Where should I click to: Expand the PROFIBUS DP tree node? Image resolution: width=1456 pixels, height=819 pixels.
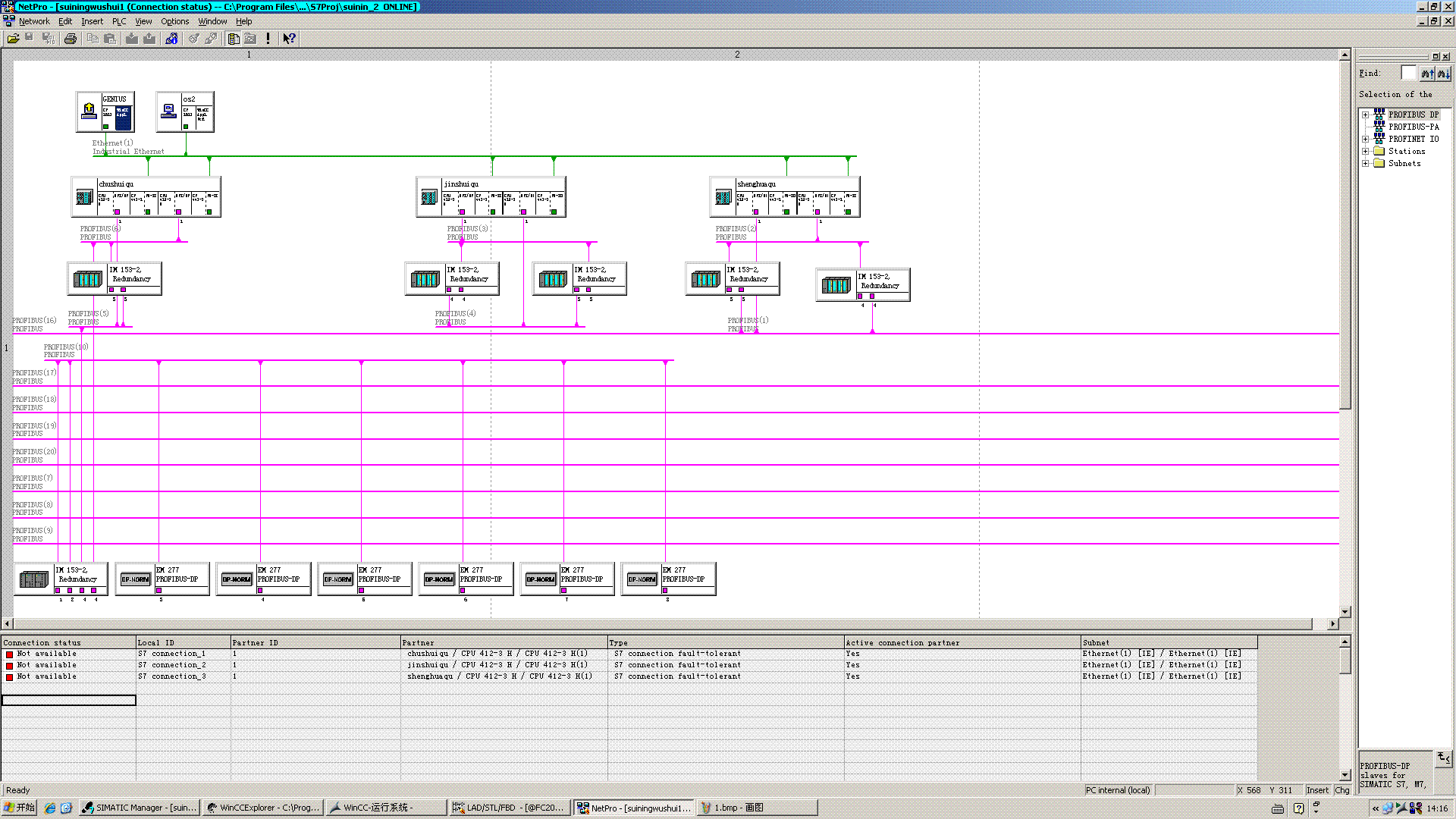[x=1365, y=115]
